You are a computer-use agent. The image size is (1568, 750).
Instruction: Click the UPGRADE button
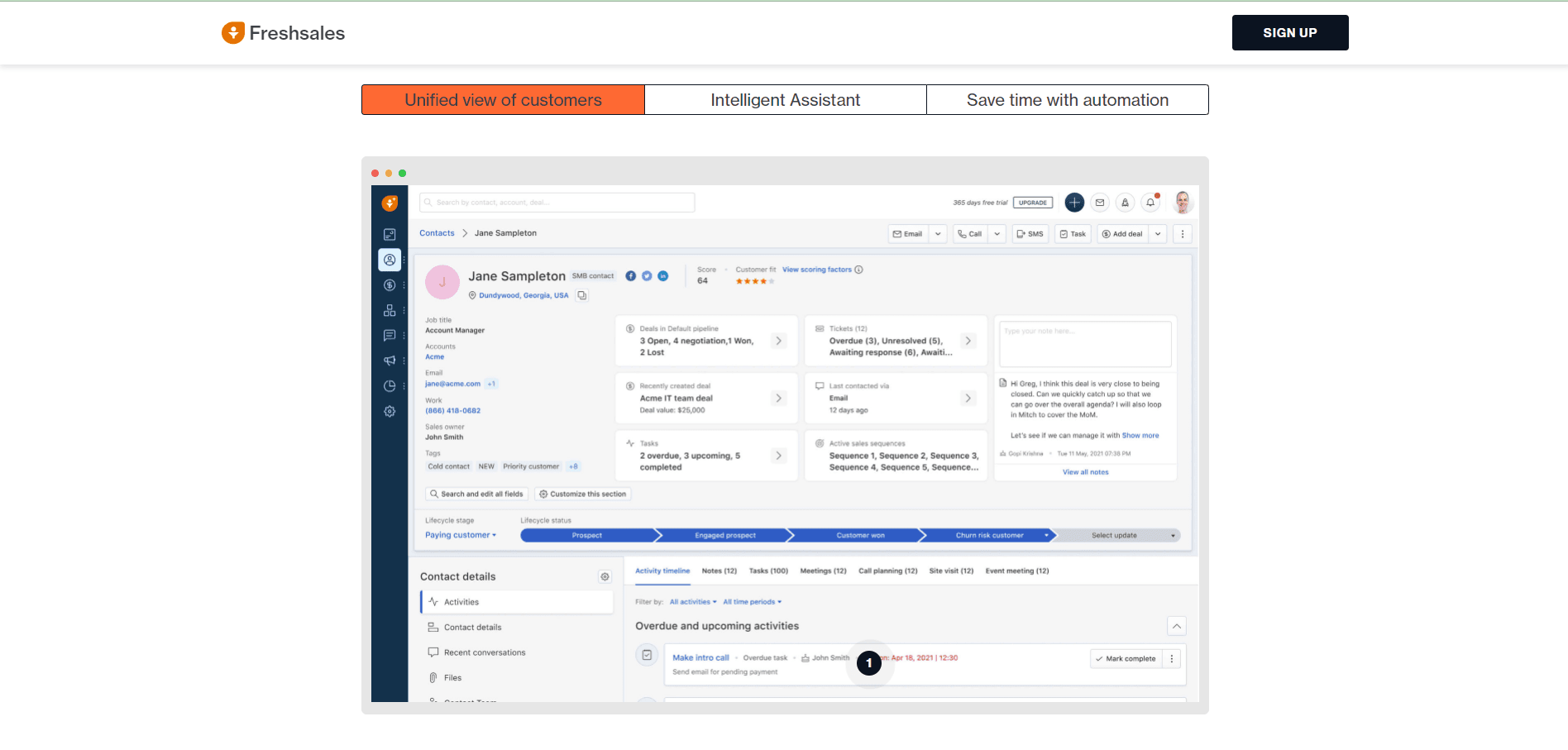(x=1032, y=202)
